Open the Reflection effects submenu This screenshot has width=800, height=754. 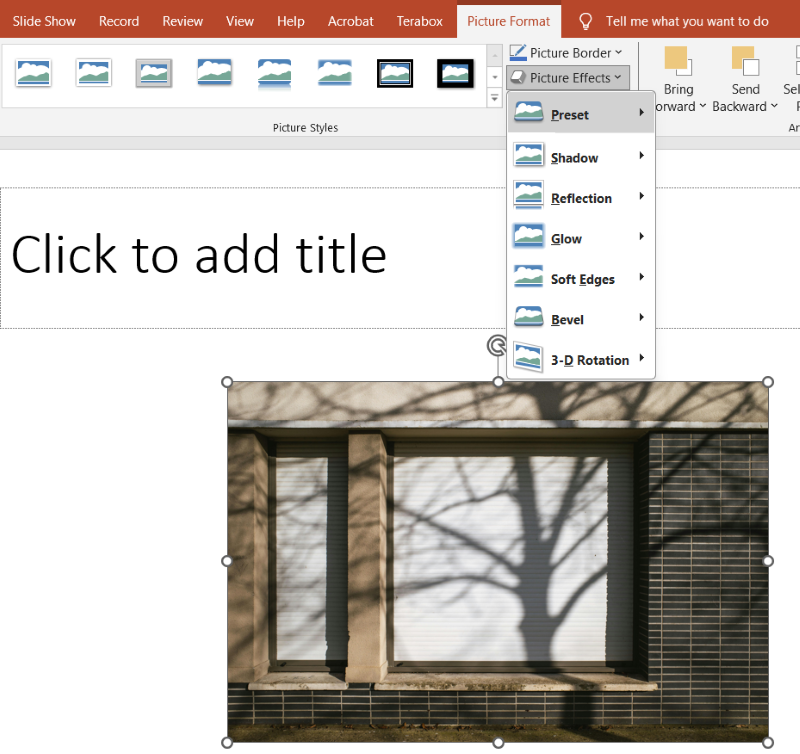tap(581, 197)
